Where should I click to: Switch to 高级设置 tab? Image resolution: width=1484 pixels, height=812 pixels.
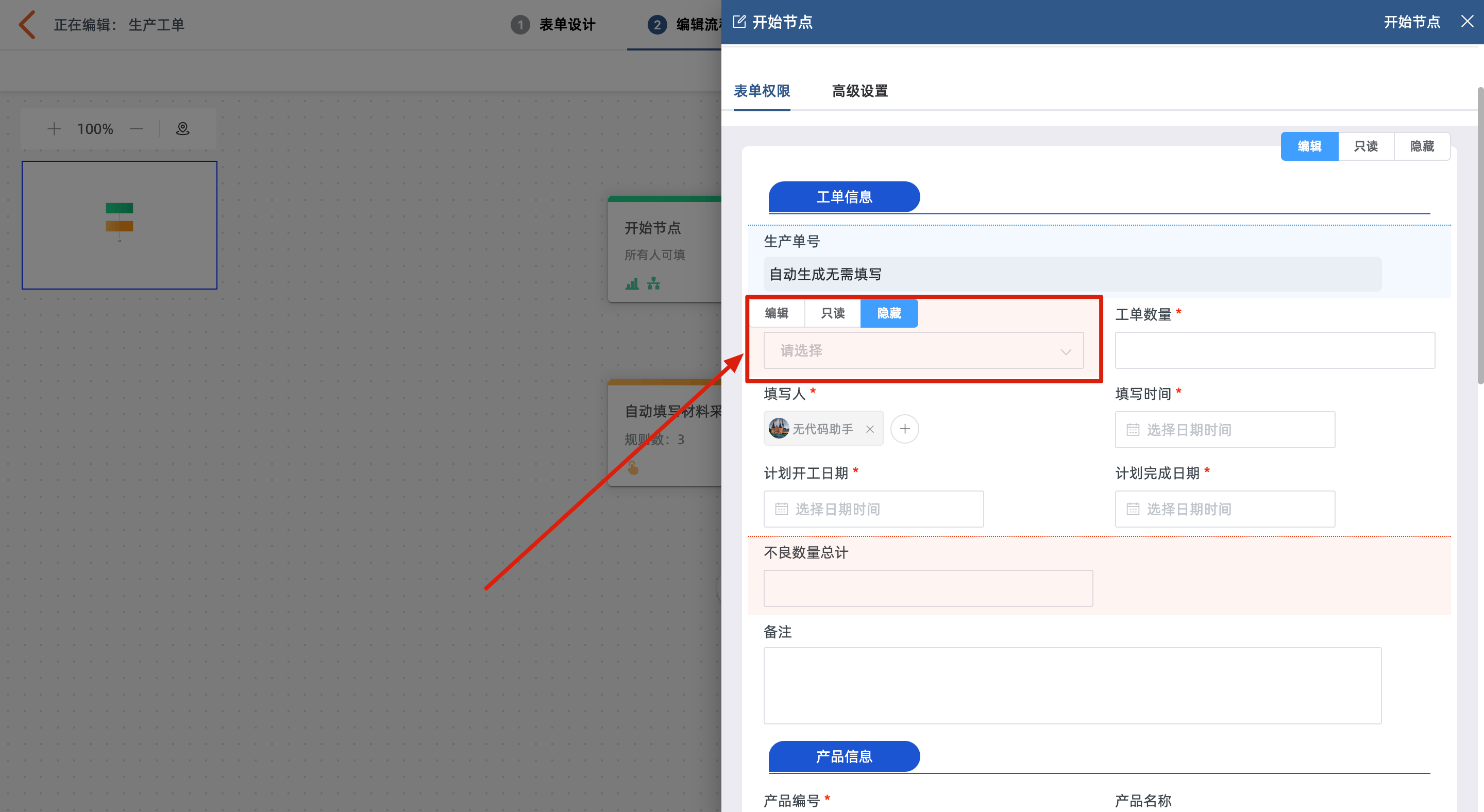[859, 91]
